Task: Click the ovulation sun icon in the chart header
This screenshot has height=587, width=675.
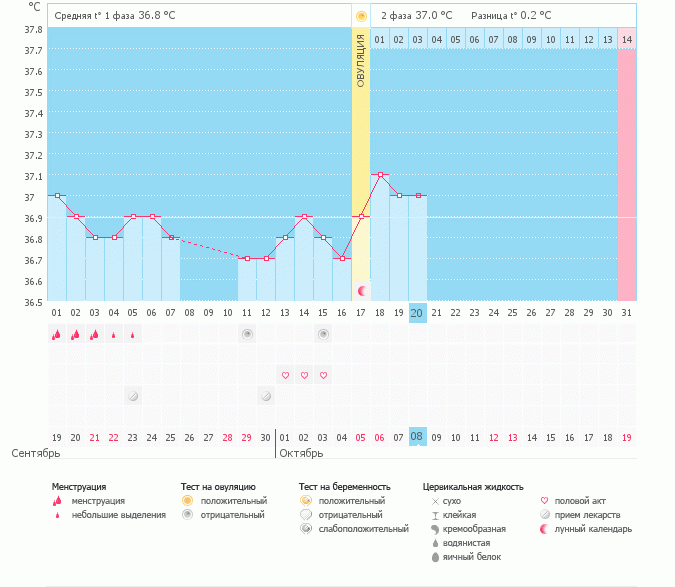Action: click(x=361, y=16)
